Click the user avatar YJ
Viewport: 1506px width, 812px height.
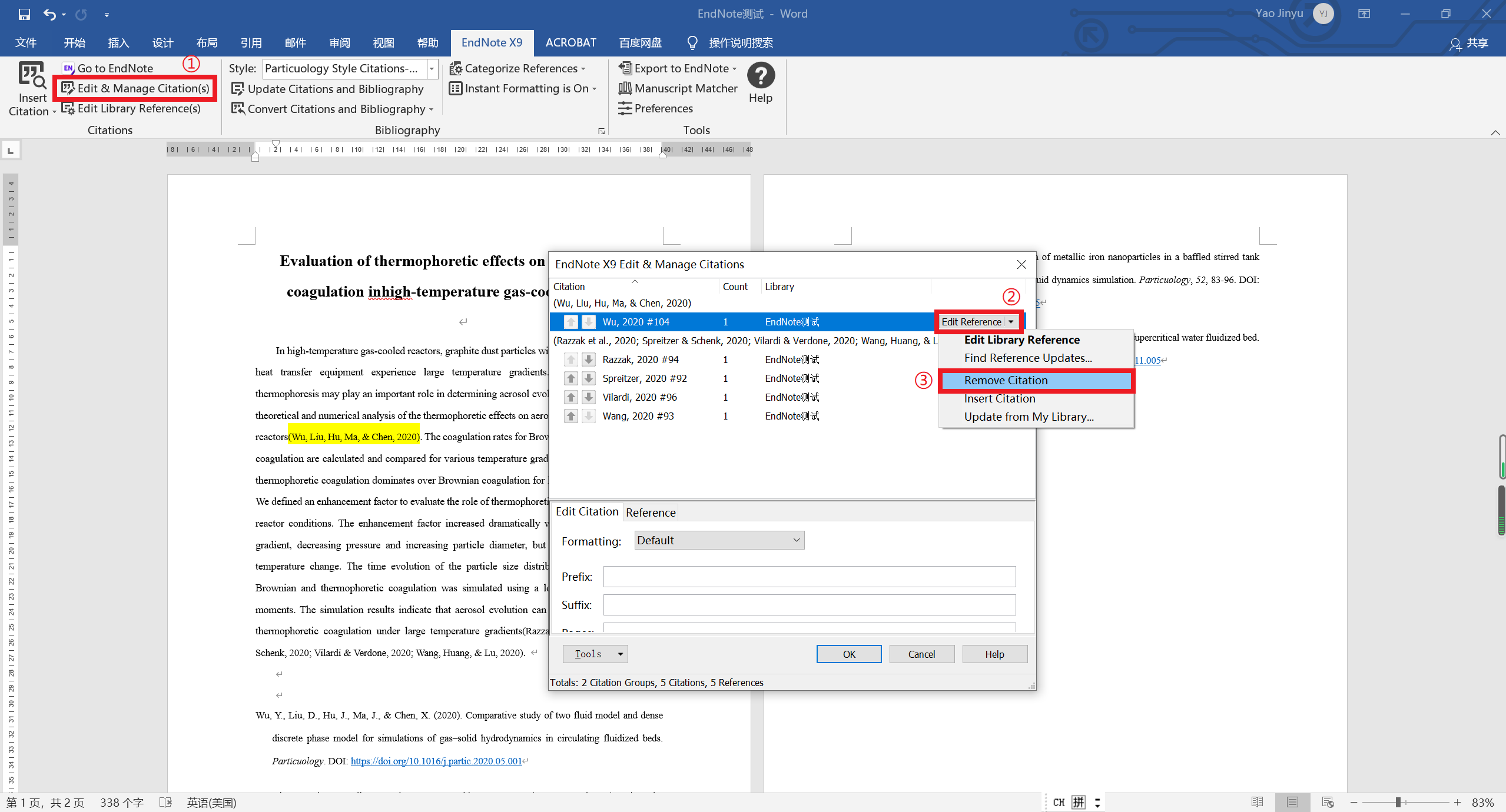1323,14
